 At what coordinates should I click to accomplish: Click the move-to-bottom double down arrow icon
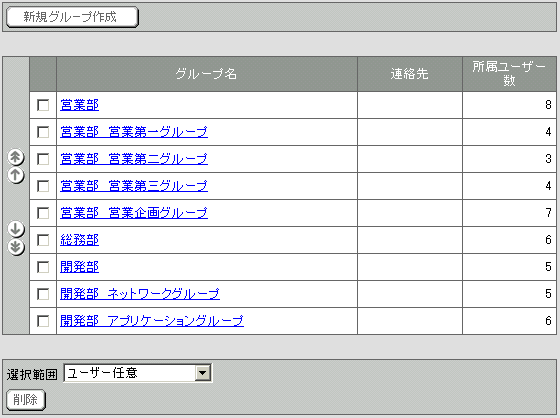tap(16, 247)
